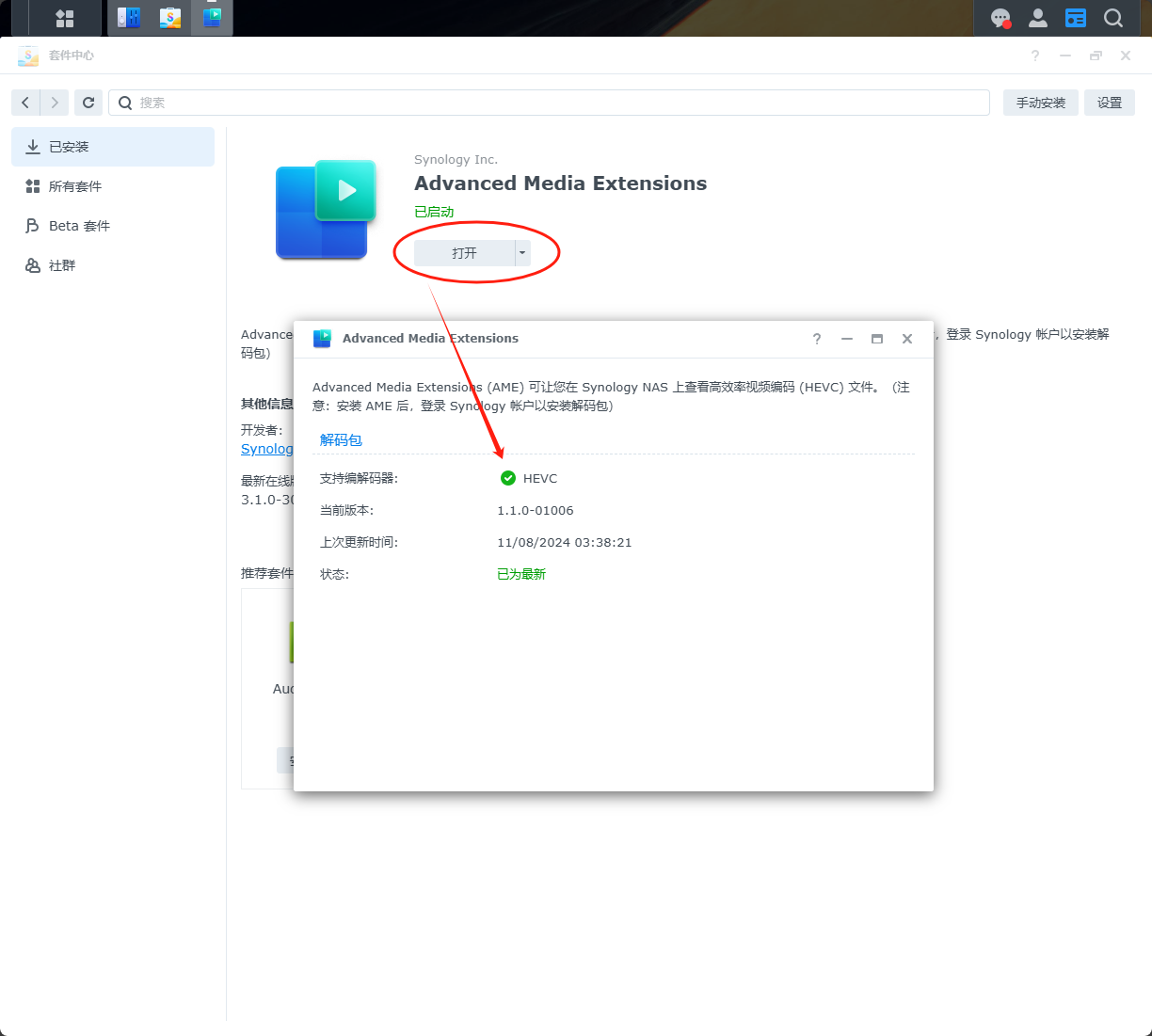Open Package Center 设置 button
Image resolution: width=1152 pixels, height=1036 pixels.
coord(1110,103)
